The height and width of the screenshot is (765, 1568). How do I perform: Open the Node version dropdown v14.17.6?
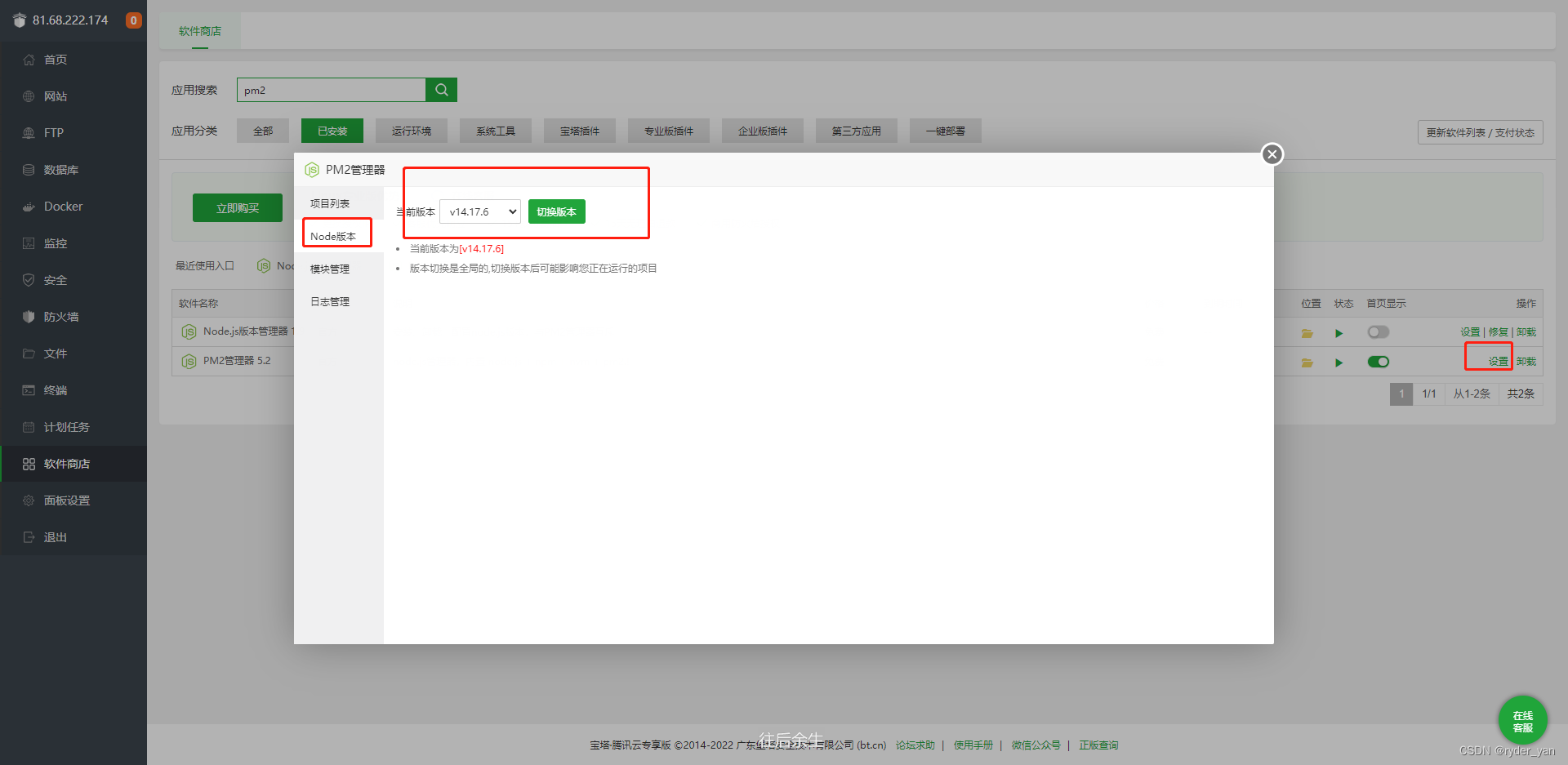[x=480, y=211]
